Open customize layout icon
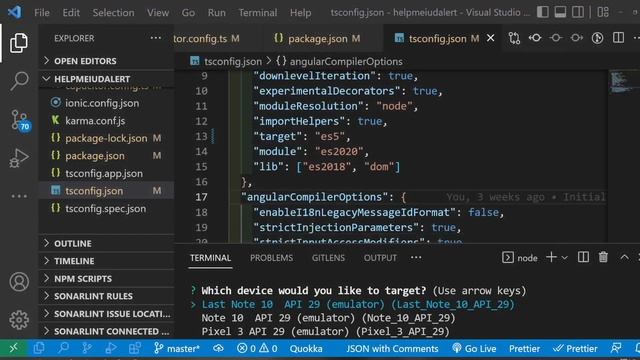Screen dimensions: 640x360 click(603, 12)
